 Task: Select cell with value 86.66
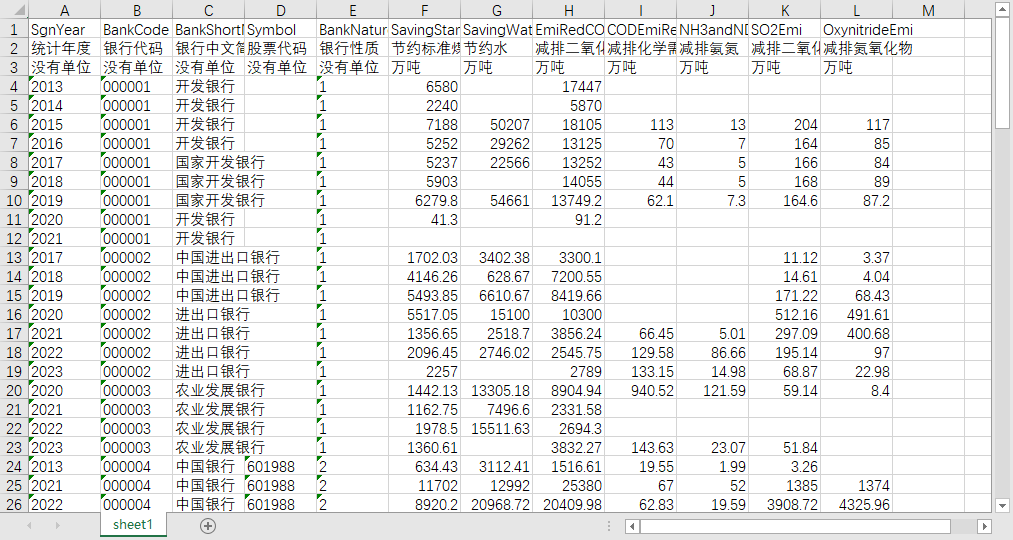(713, 353)
